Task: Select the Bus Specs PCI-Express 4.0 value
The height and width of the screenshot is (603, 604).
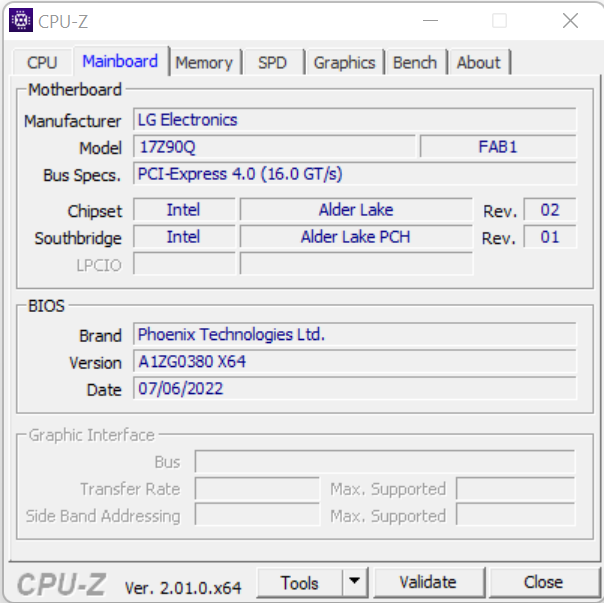Action: pos(355,173)
